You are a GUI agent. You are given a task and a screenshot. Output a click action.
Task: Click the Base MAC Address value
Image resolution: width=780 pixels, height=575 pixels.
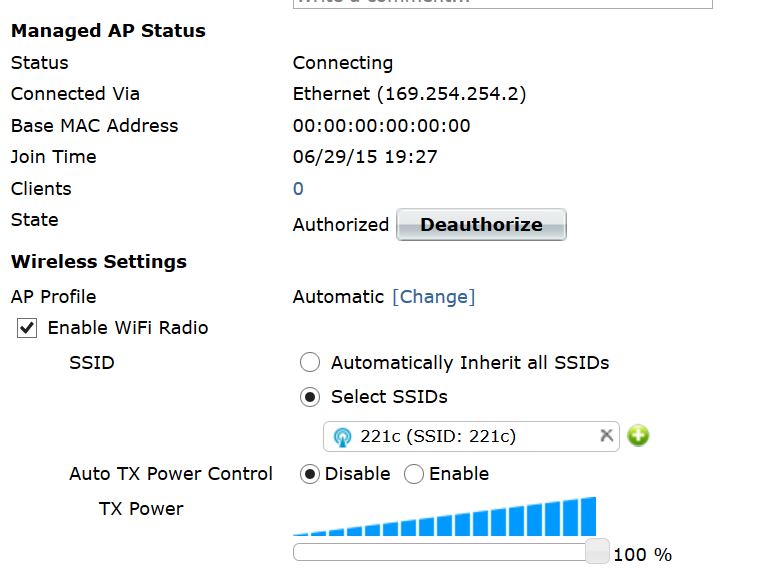pyautogui.click(x=381, y=126)
